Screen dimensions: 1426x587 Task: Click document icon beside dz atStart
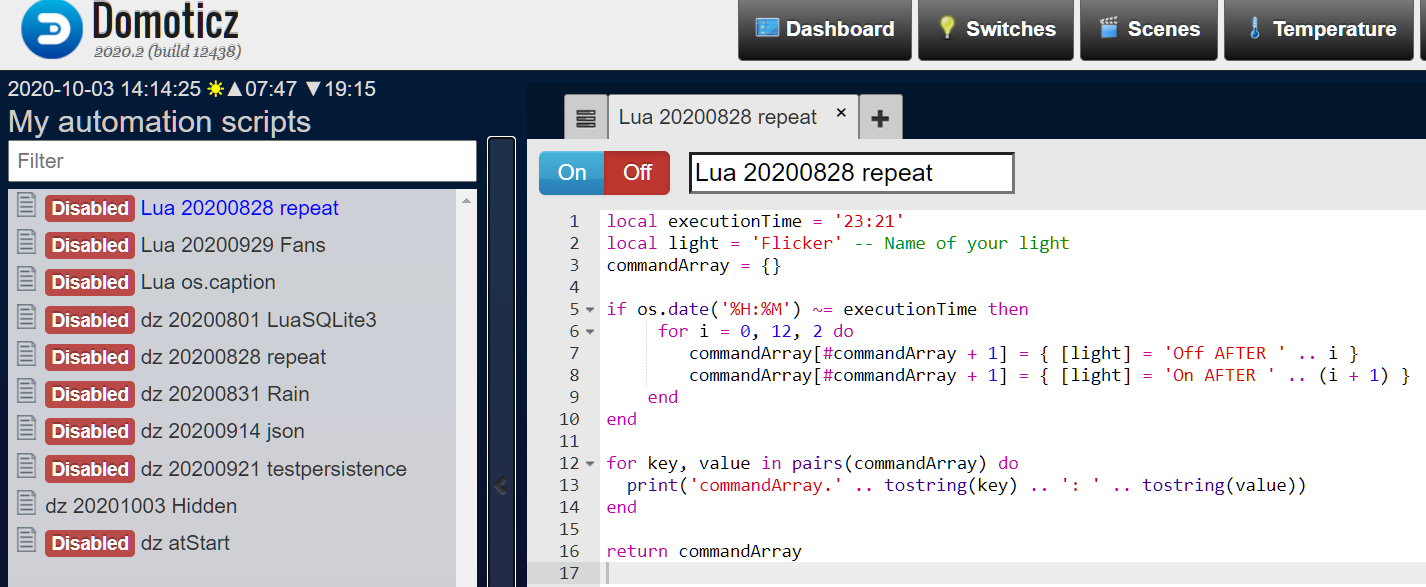coord(27,542)
